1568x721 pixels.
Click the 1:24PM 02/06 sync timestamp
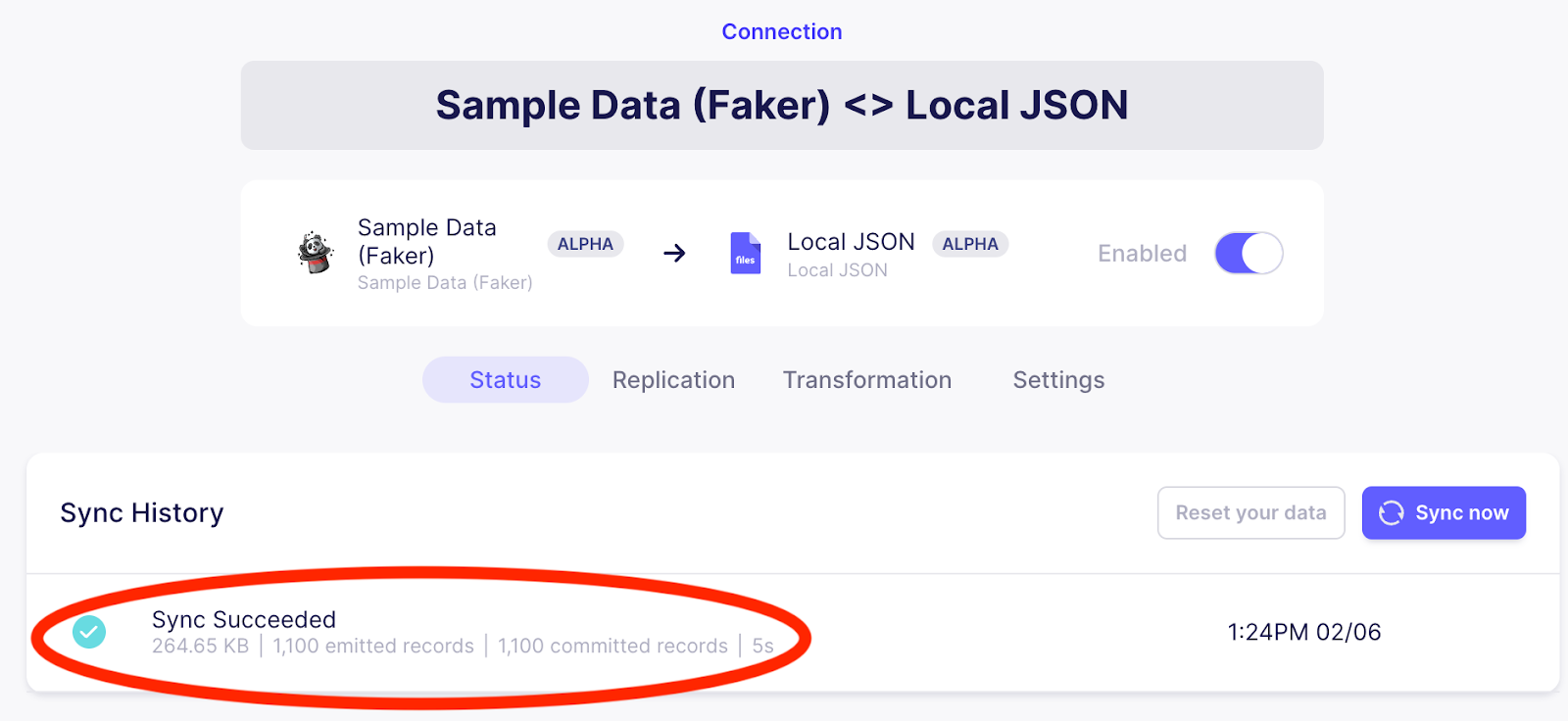tap(1303, 633)
